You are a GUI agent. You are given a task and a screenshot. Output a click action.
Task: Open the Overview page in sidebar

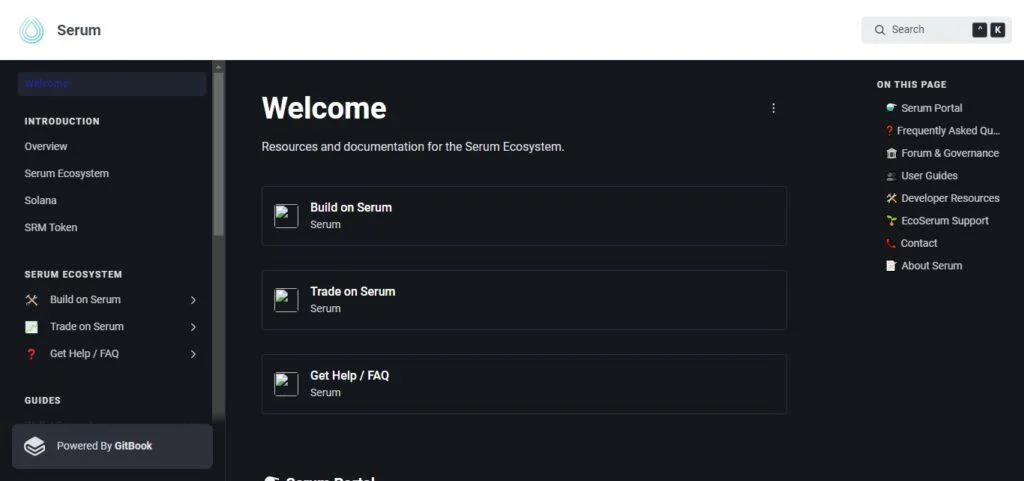click(46, 146)
